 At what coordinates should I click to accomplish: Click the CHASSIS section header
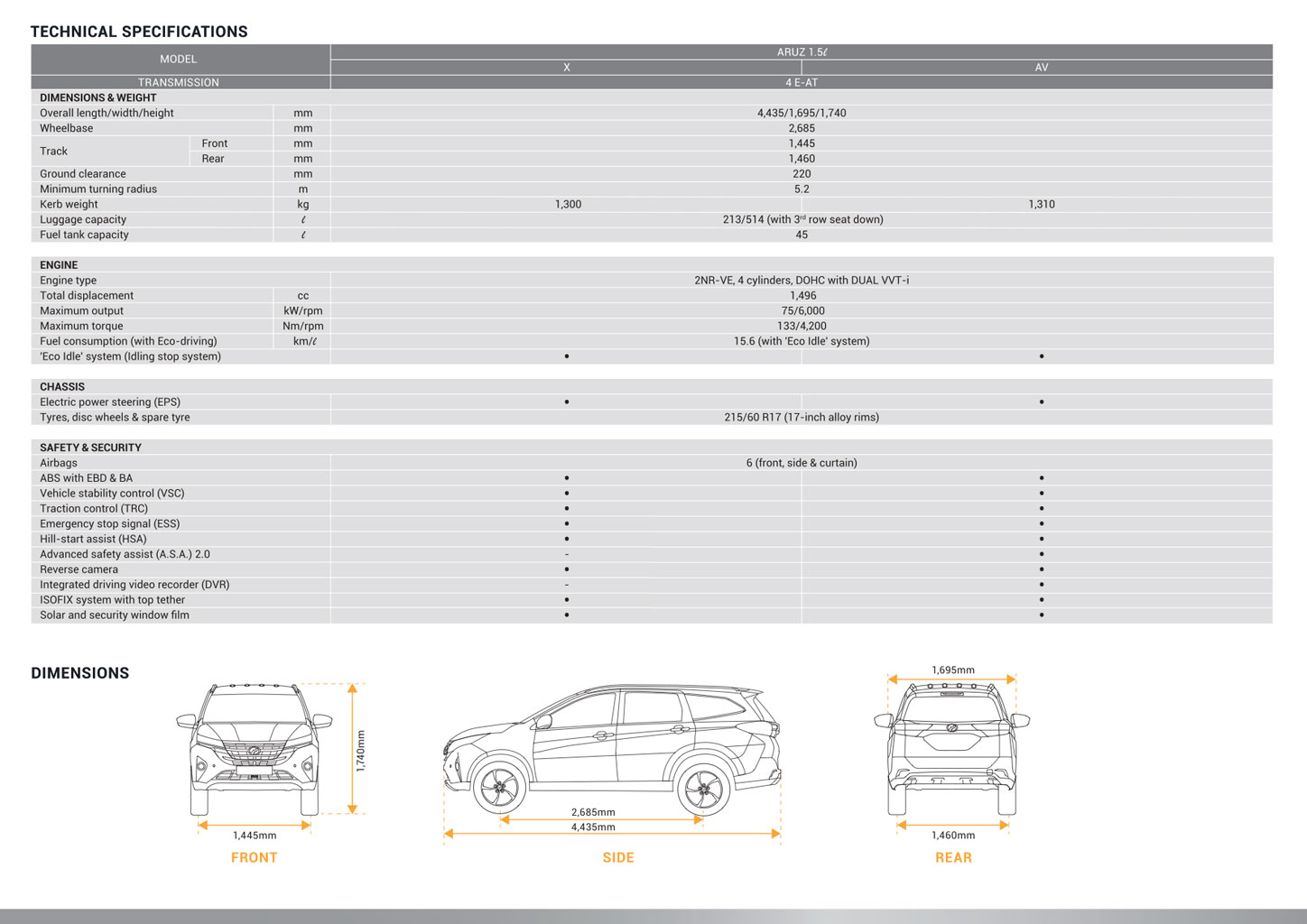pos(62,387)
